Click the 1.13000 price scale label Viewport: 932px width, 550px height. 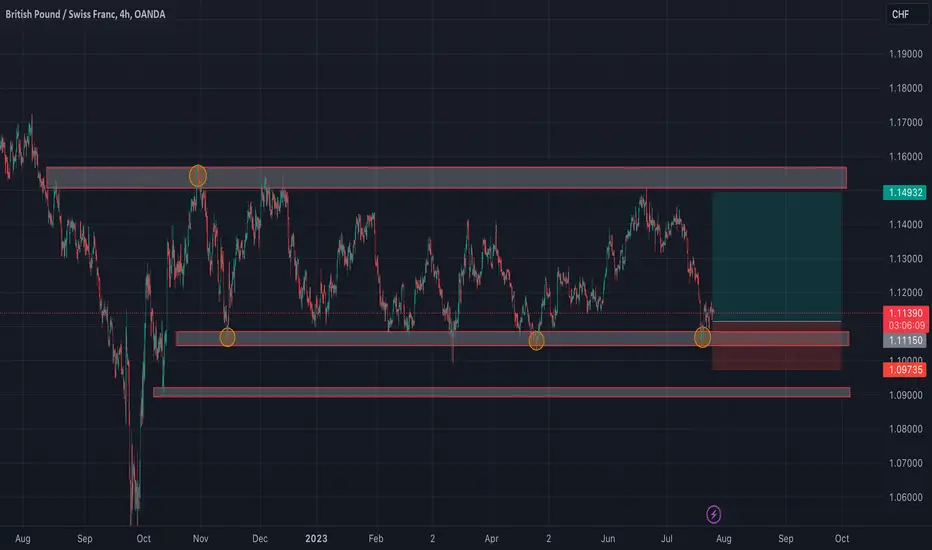pos(905,259)
